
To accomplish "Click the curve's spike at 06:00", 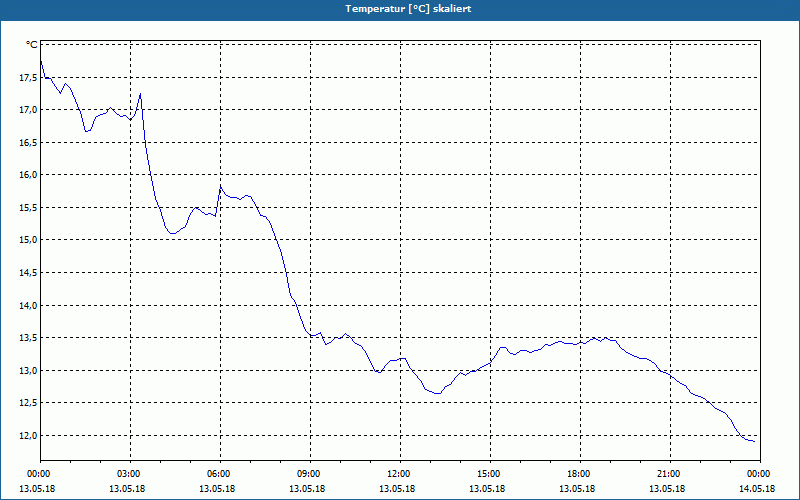I will coord(220,187).
